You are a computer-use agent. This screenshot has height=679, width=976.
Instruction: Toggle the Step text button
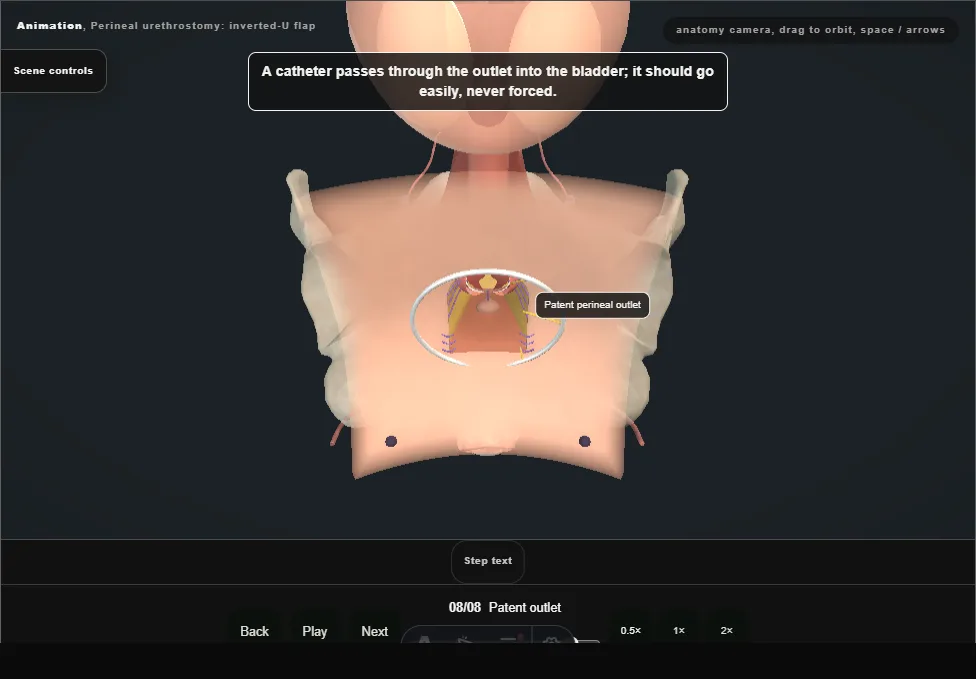[x=487, y=561]
